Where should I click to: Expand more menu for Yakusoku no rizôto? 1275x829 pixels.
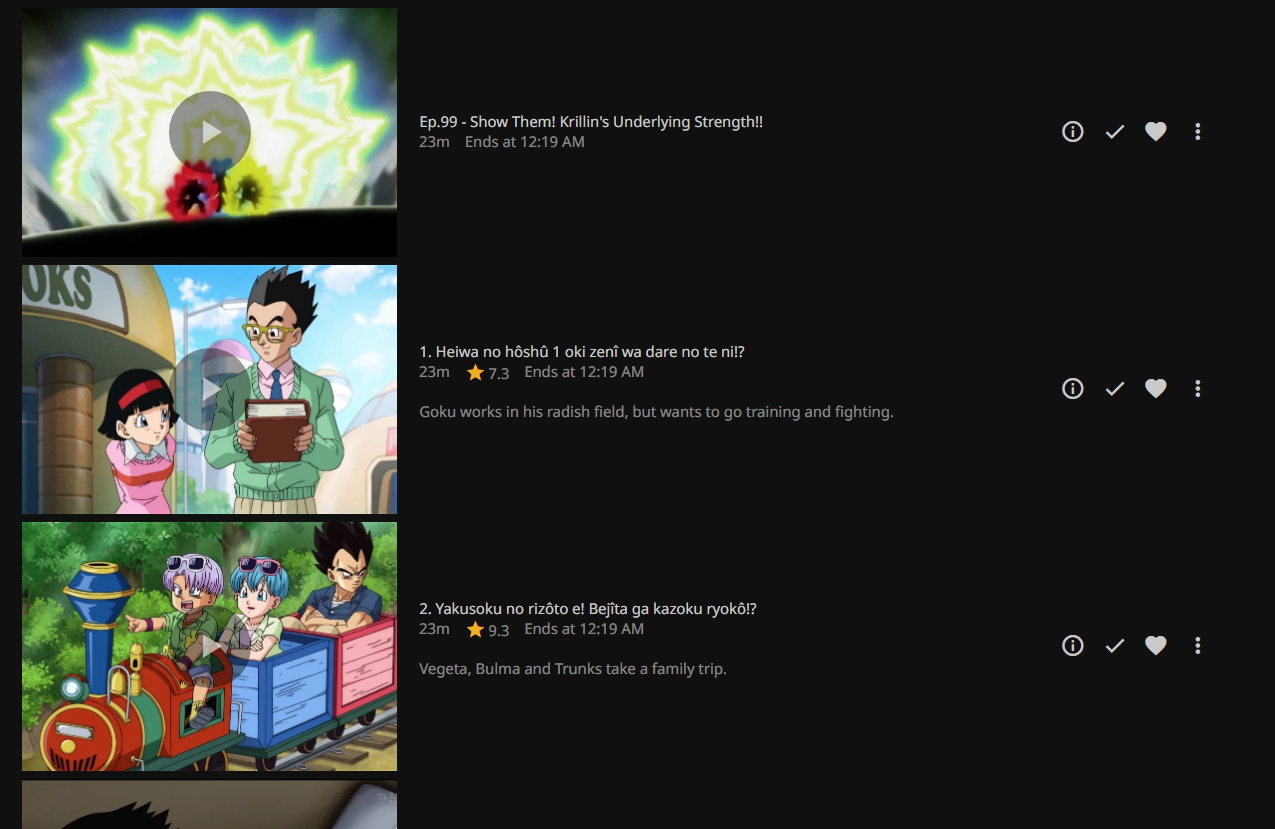click(x=1198, y=645)
